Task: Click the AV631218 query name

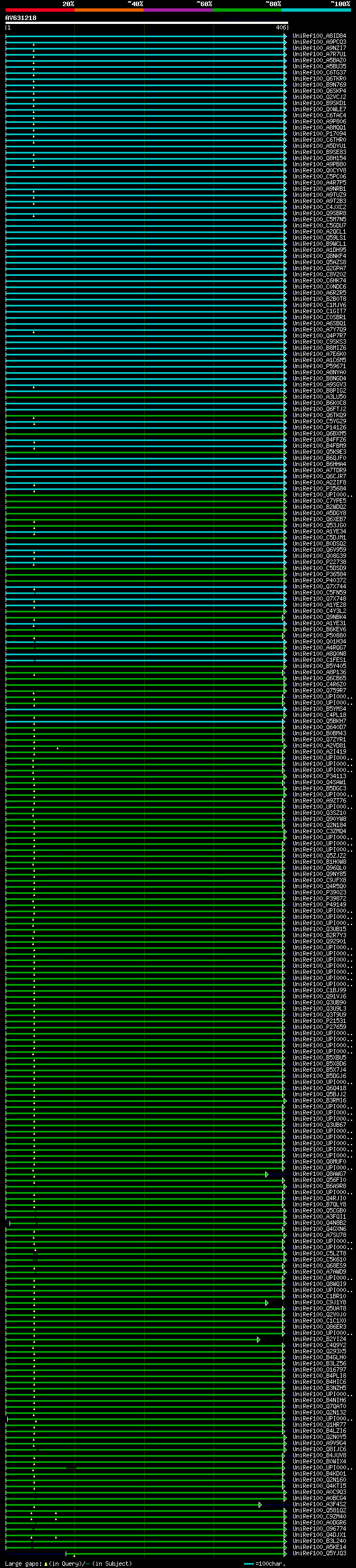Action: click(x=21, y=18)
